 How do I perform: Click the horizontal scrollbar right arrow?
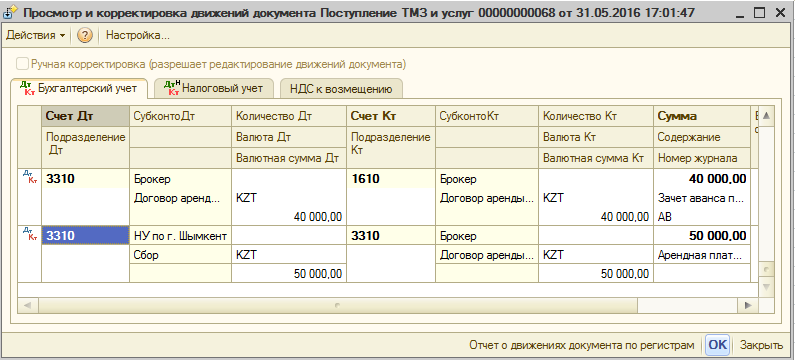pos(748,305)
